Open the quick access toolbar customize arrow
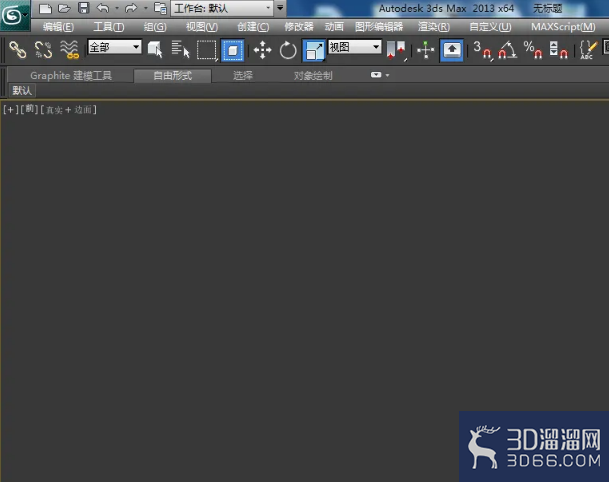Viewport: 609px width, 482px height. coord(280,8)
